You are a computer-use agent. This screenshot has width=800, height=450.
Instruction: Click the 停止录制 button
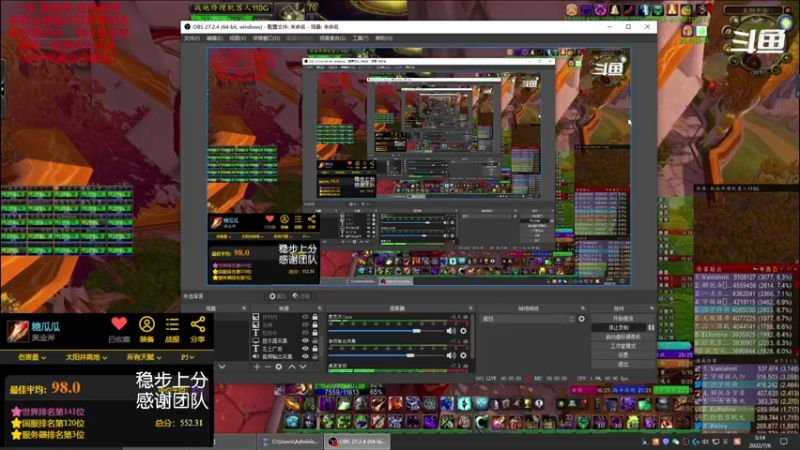pyautogui.click(x=618, y=328)
